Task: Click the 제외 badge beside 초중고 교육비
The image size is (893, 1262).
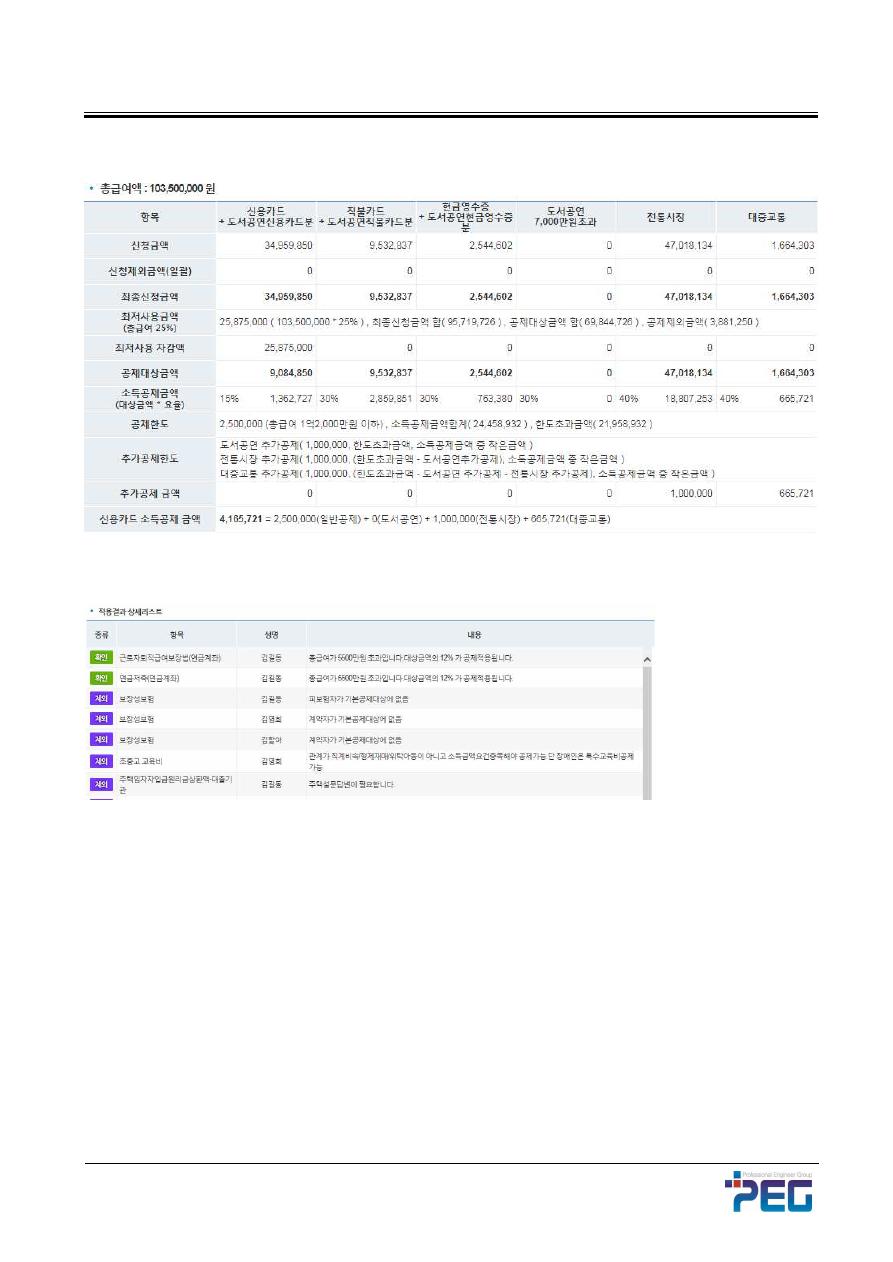Action: pos(100,761)
